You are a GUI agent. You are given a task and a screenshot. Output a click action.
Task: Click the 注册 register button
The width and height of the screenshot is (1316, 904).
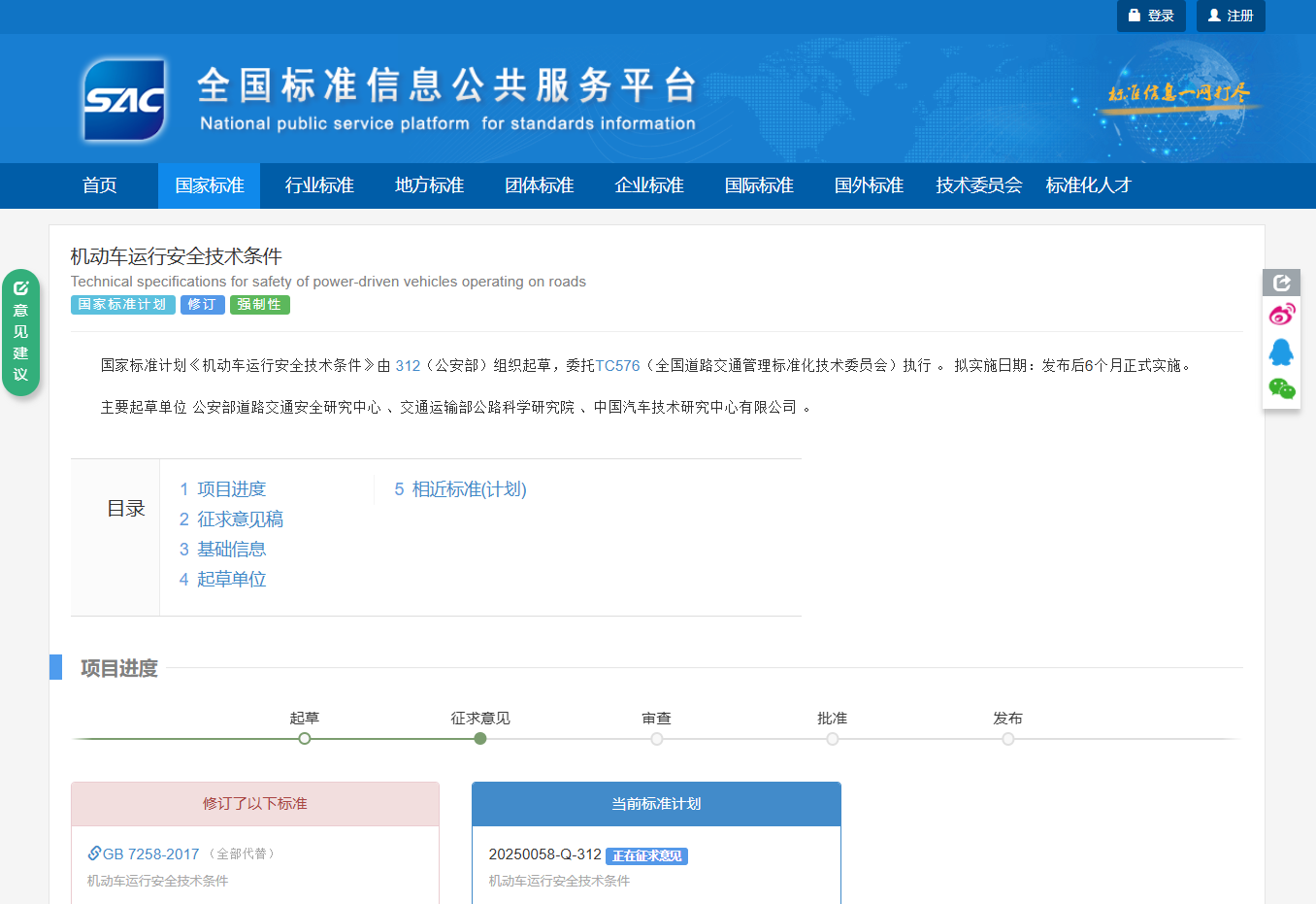(x=1231, y=16)
